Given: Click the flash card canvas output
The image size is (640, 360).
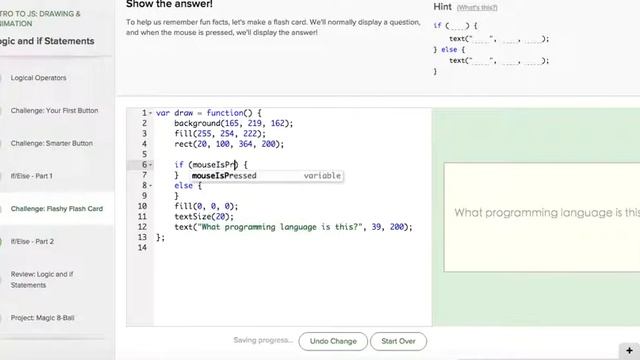Looking at the screenshot, I should click(x=536, y=217).
